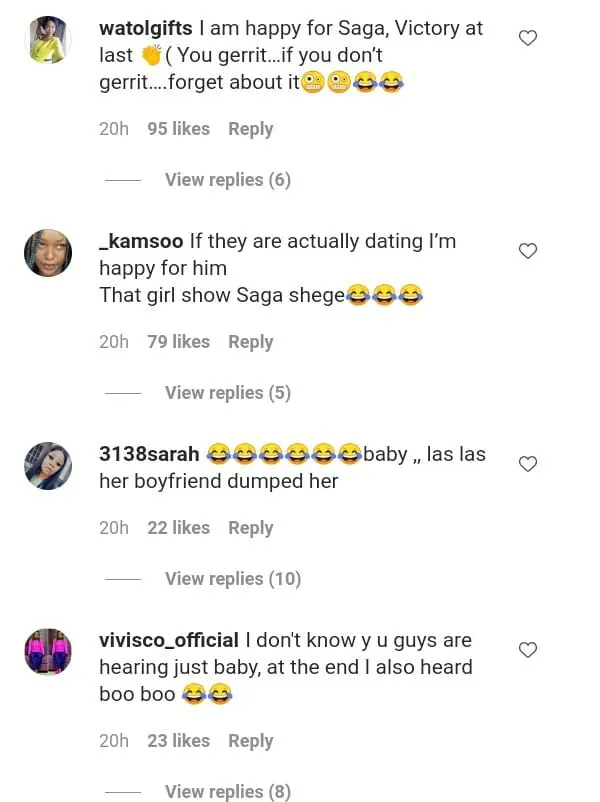The image size is (600, 802).
Task: Open vivisco_official's avatar image
Action: [48, 652]
